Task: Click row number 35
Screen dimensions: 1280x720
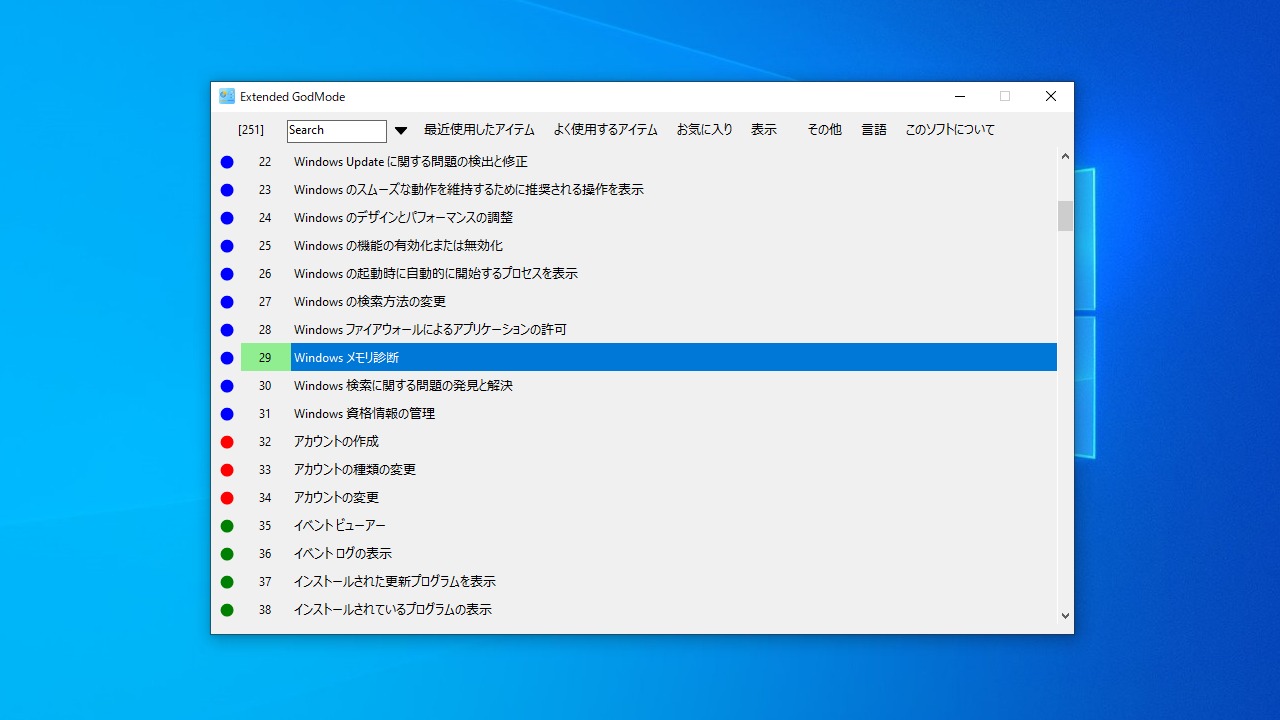Action: tap(265, 526)
